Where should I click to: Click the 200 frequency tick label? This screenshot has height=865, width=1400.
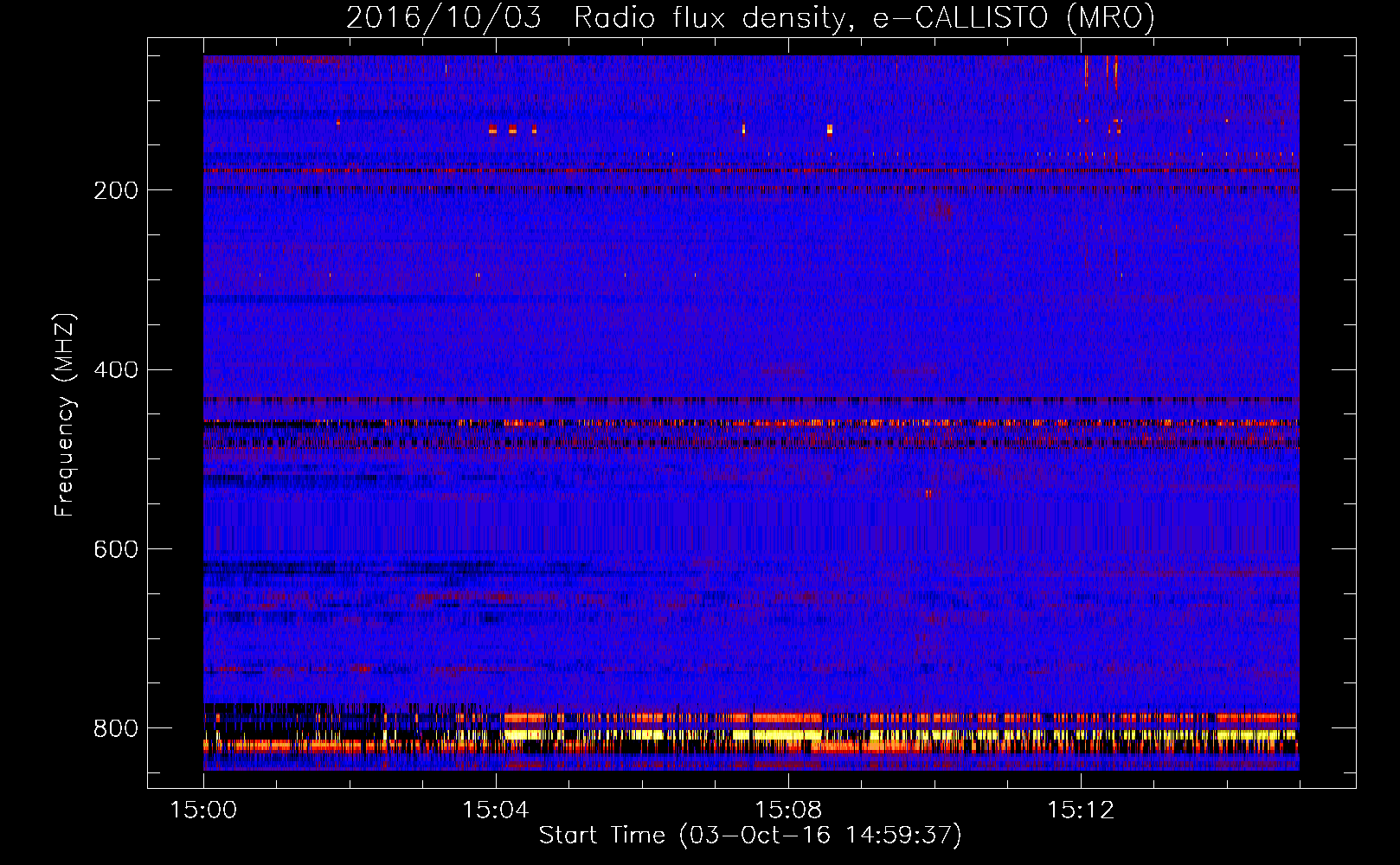[116, 190]
